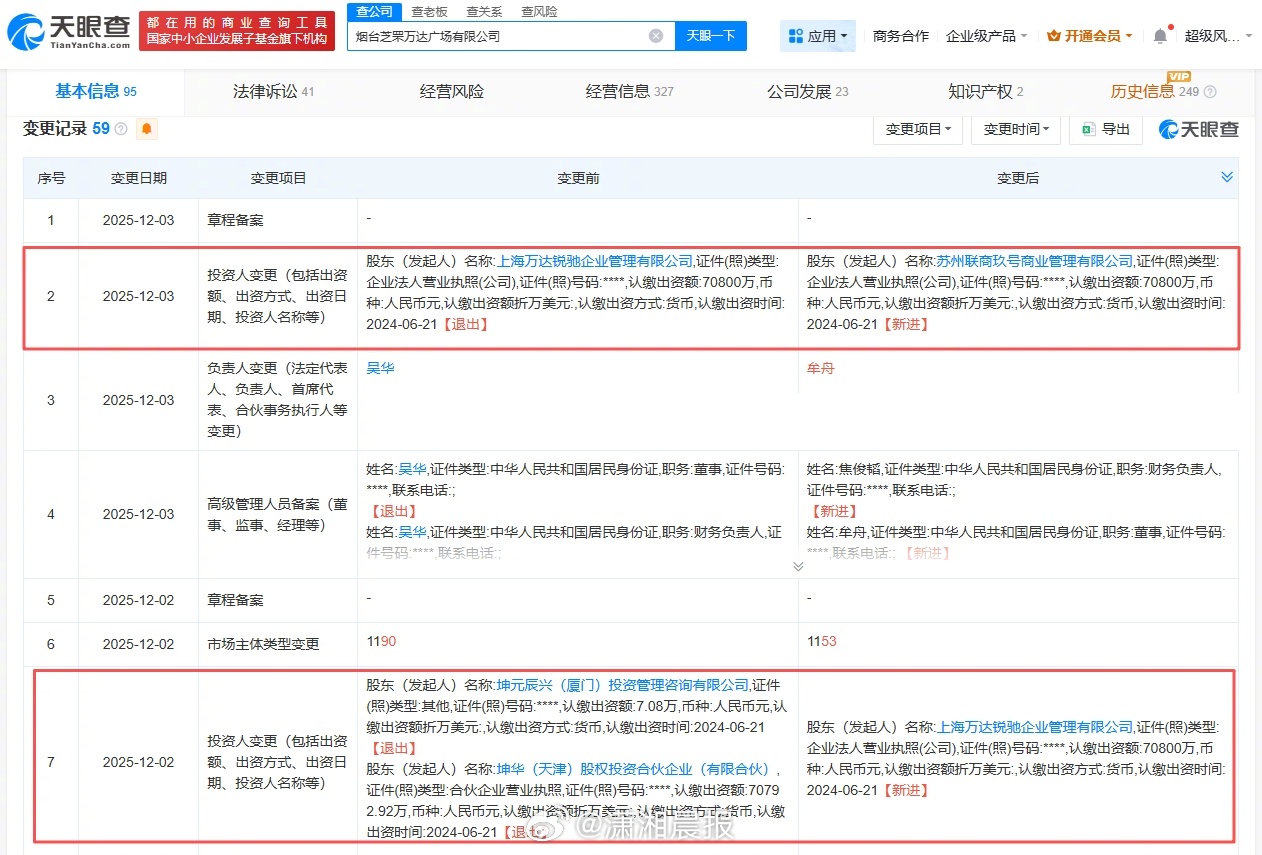Open the 应用 dropdown menu

click(817, 36)
